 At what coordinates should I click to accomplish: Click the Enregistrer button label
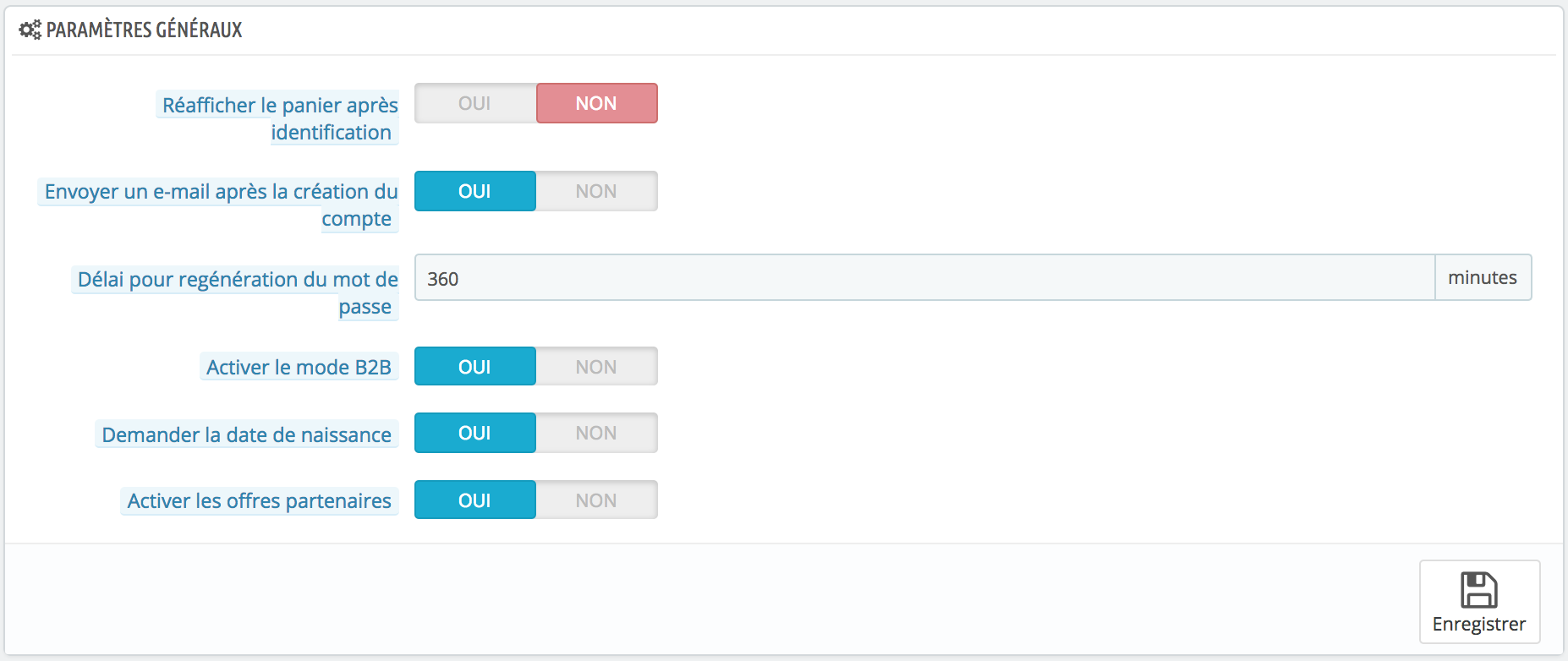(x=1479, y=624)
